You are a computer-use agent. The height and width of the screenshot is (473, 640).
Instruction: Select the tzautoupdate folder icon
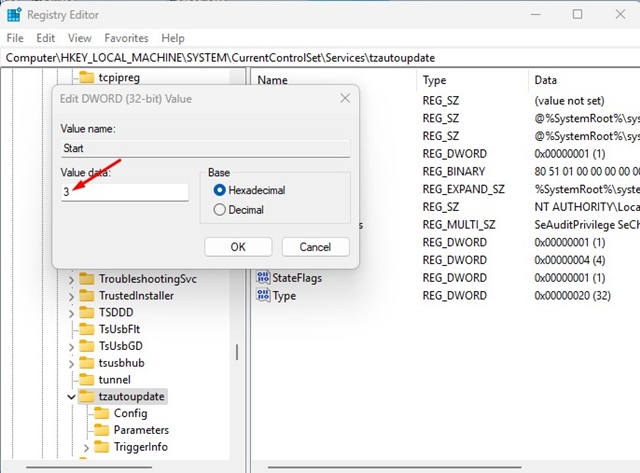point(86,396)
